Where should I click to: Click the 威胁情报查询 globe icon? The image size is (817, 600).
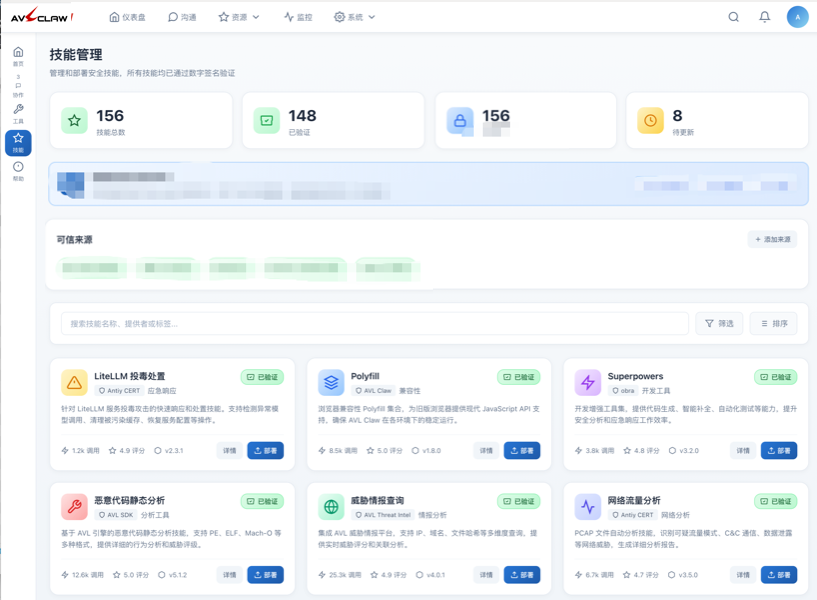pyautogui.click(x=331, y=506)
